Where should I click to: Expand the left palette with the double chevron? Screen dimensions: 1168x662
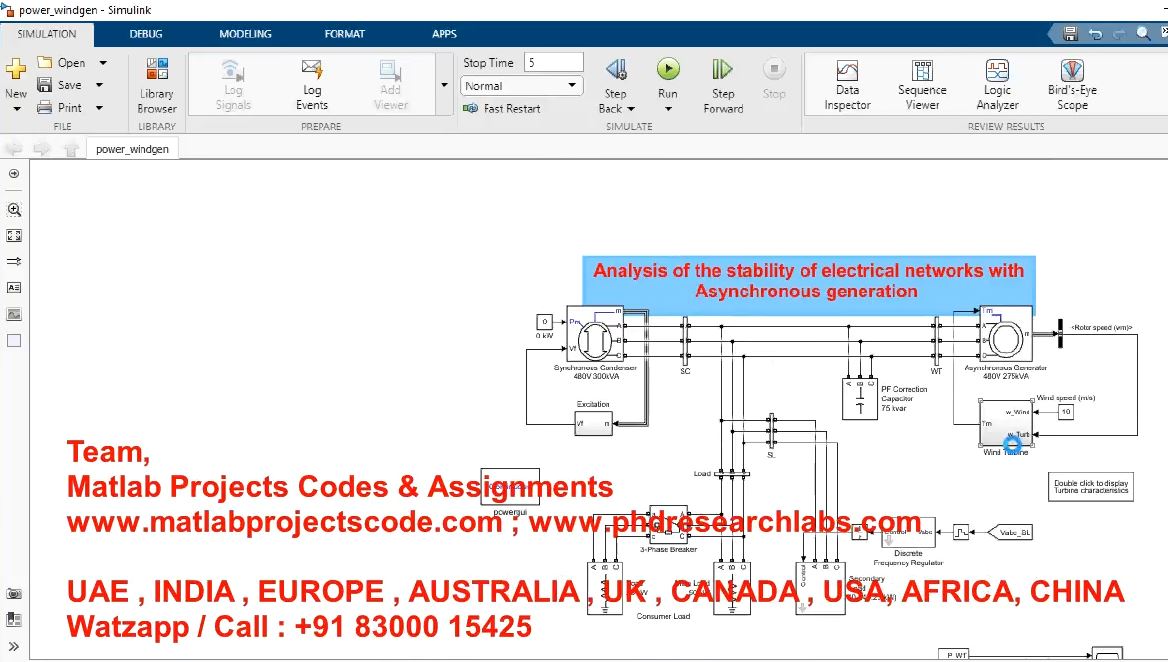[14, 646]
